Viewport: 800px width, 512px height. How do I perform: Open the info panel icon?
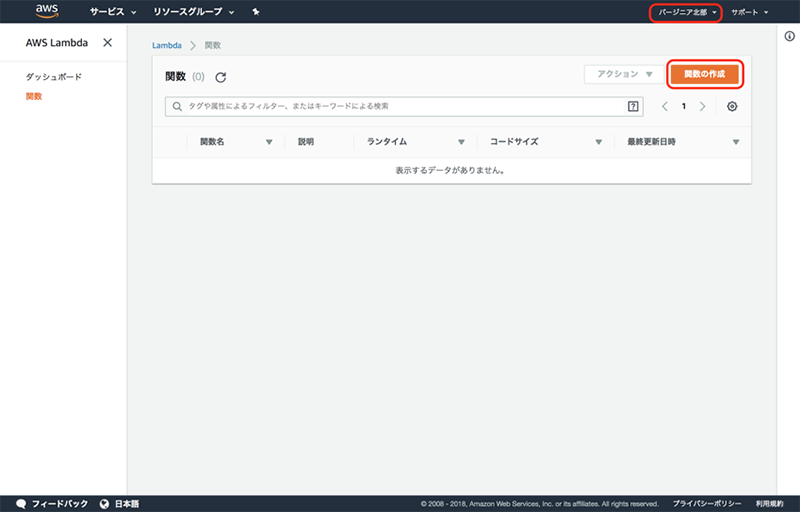789,36
